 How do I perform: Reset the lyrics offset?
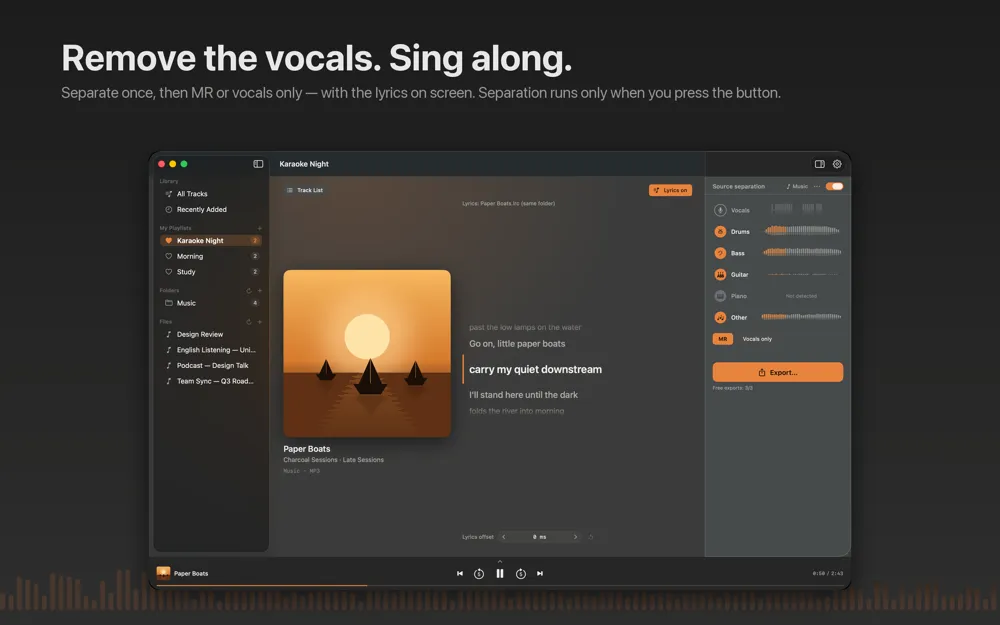591,537
